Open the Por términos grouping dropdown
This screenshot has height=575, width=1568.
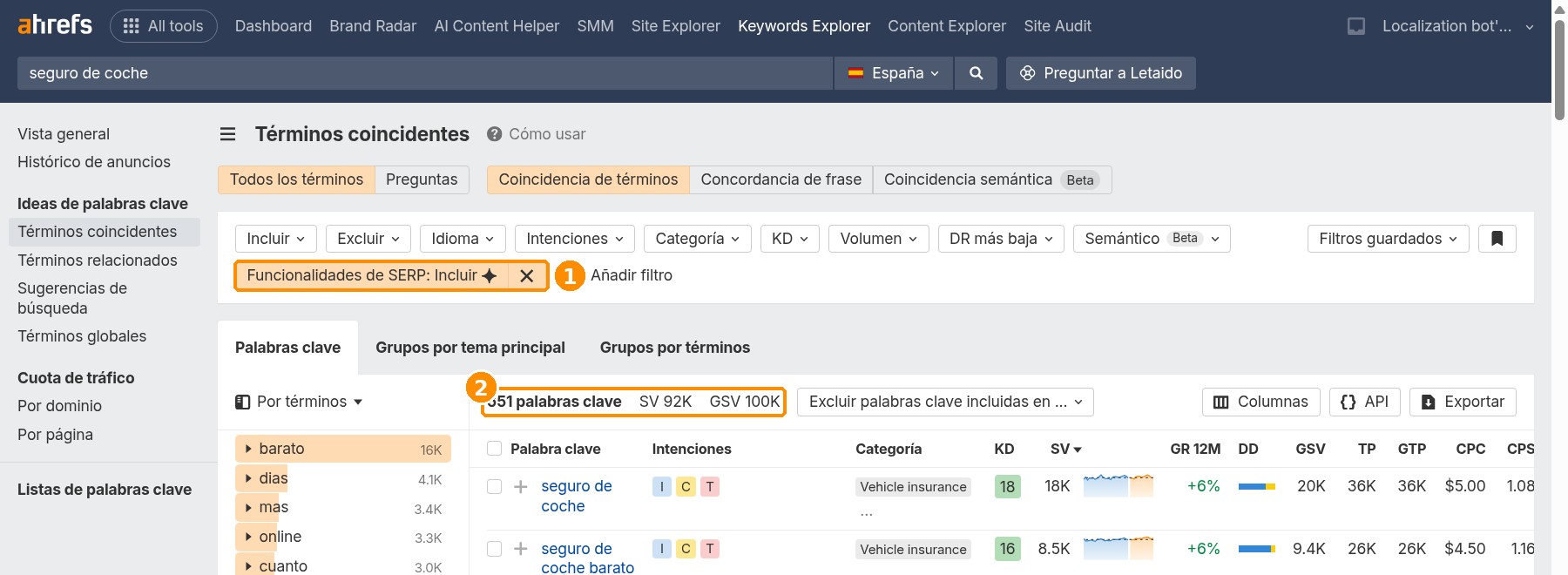tap(299, 402)
